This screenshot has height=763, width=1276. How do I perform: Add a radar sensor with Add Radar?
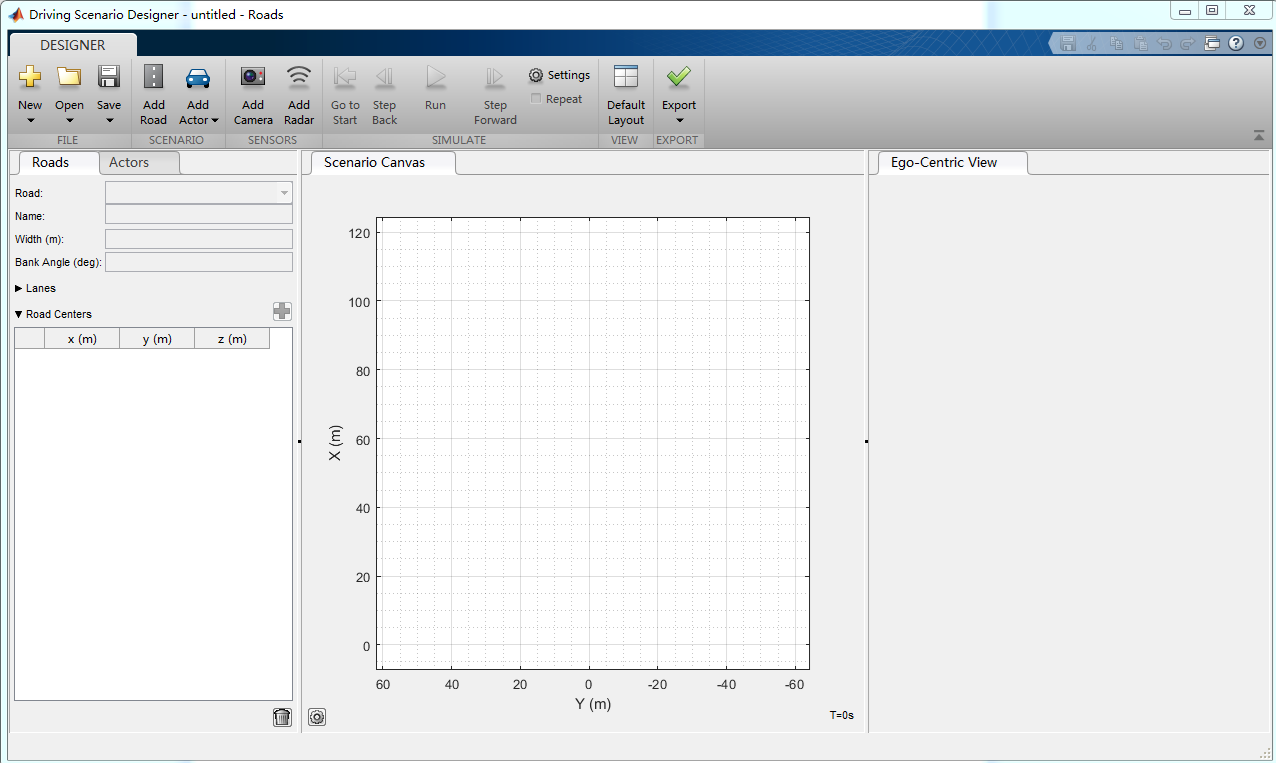(299, 77)
